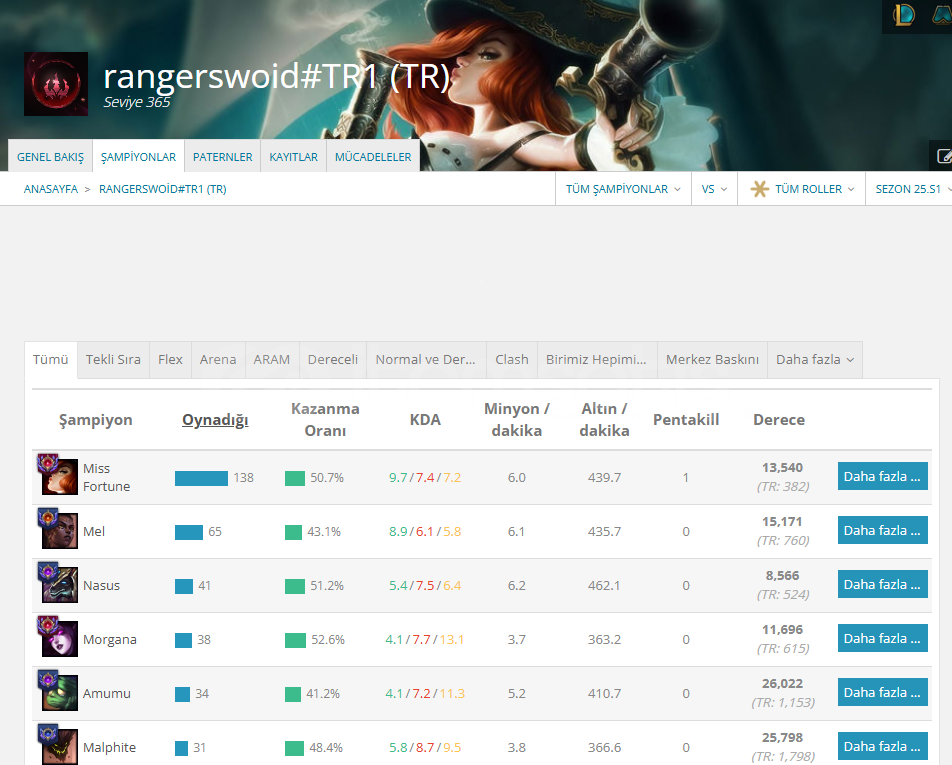Switch to the Tekli Sıra tab
Image resolution: width=952 pixels, height=765 pixels.
coord(114,359)
